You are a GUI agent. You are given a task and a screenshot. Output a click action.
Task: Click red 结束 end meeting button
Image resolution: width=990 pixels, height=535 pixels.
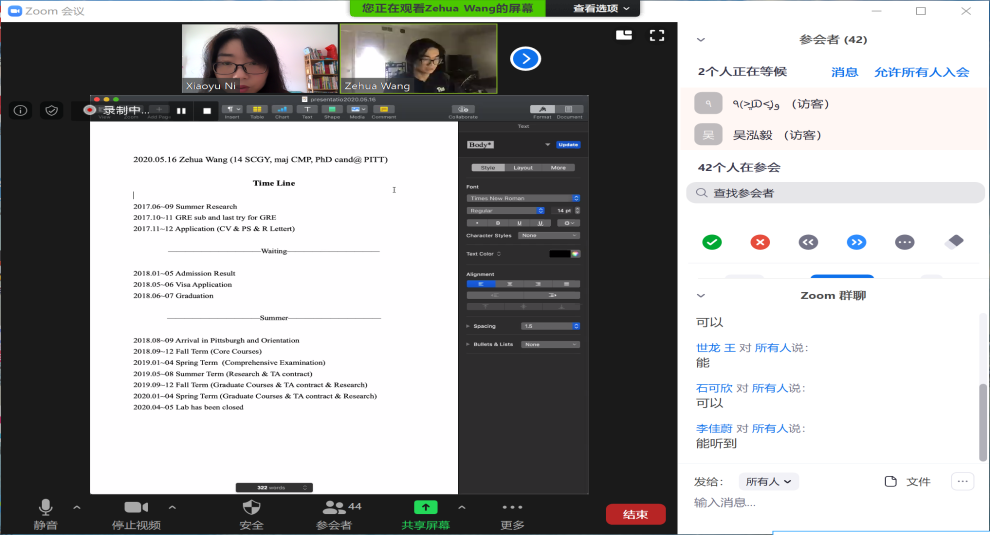coord(635,514)
